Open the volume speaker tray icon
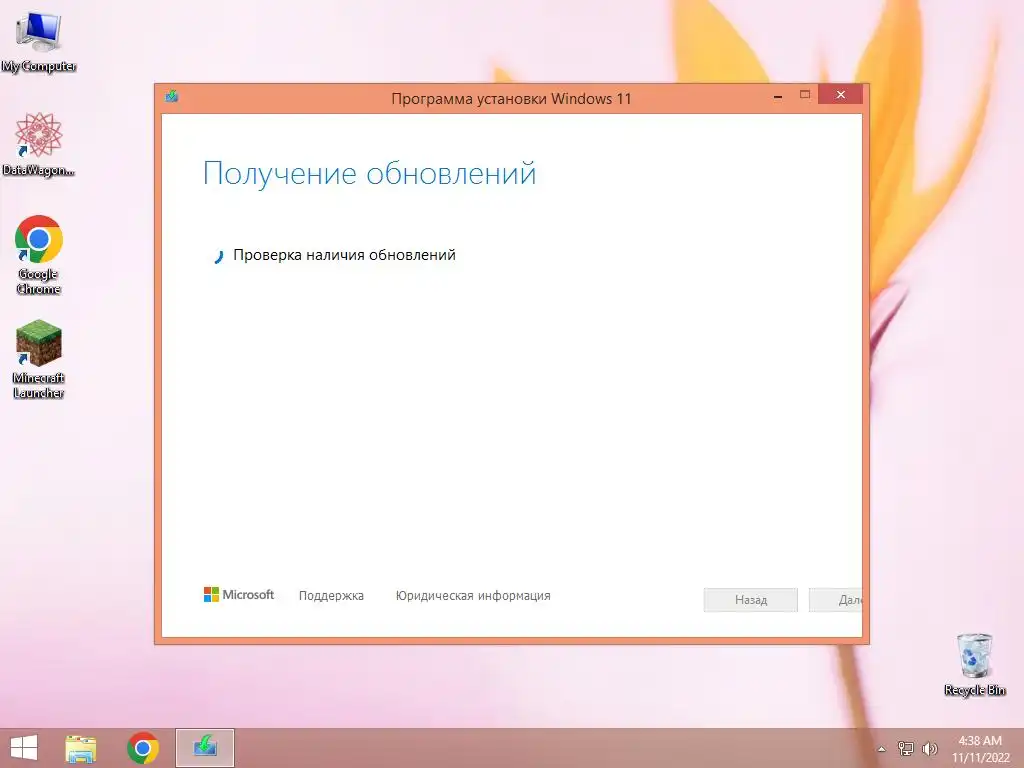Image resolution: width=1024 pixels, height=768 pixels. [x=929, y=748]
